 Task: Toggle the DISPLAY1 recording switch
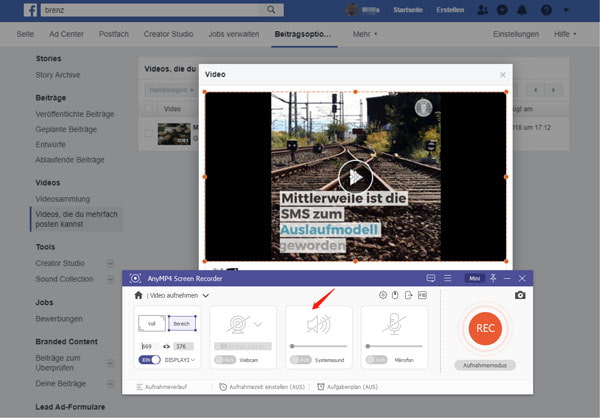tap(149, 359)
